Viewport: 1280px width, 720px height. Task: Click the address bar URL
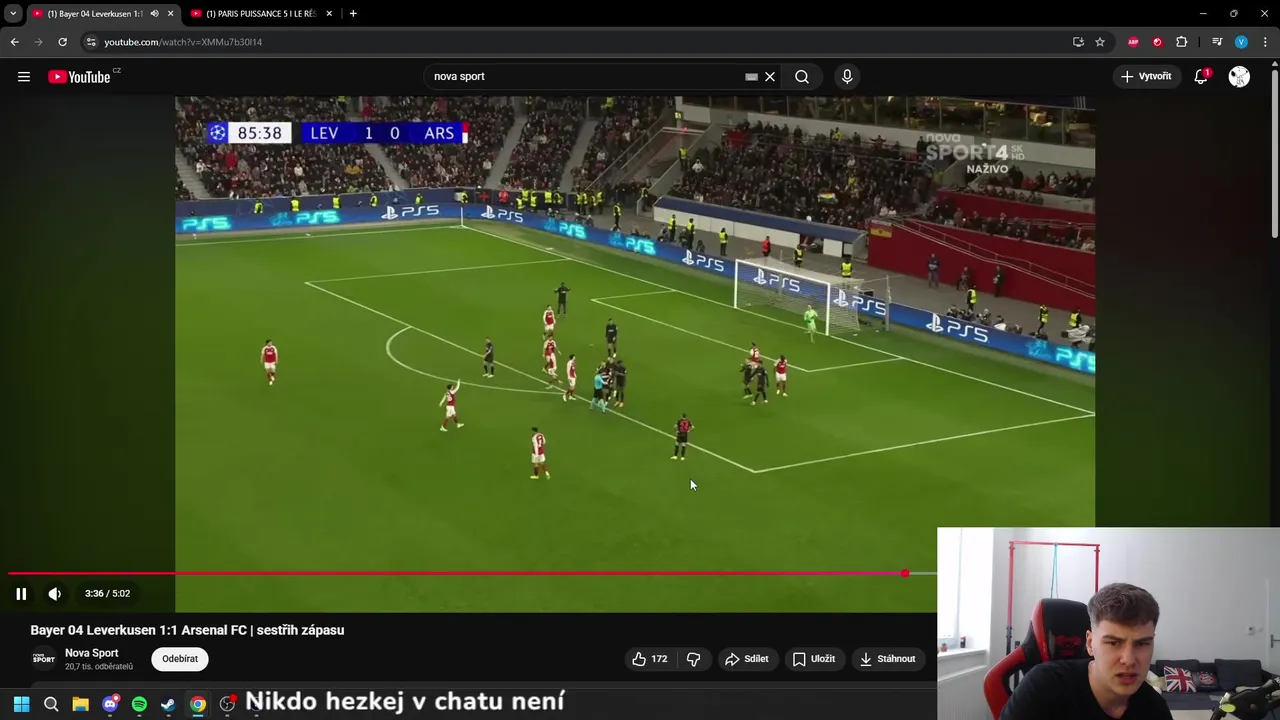183,42
